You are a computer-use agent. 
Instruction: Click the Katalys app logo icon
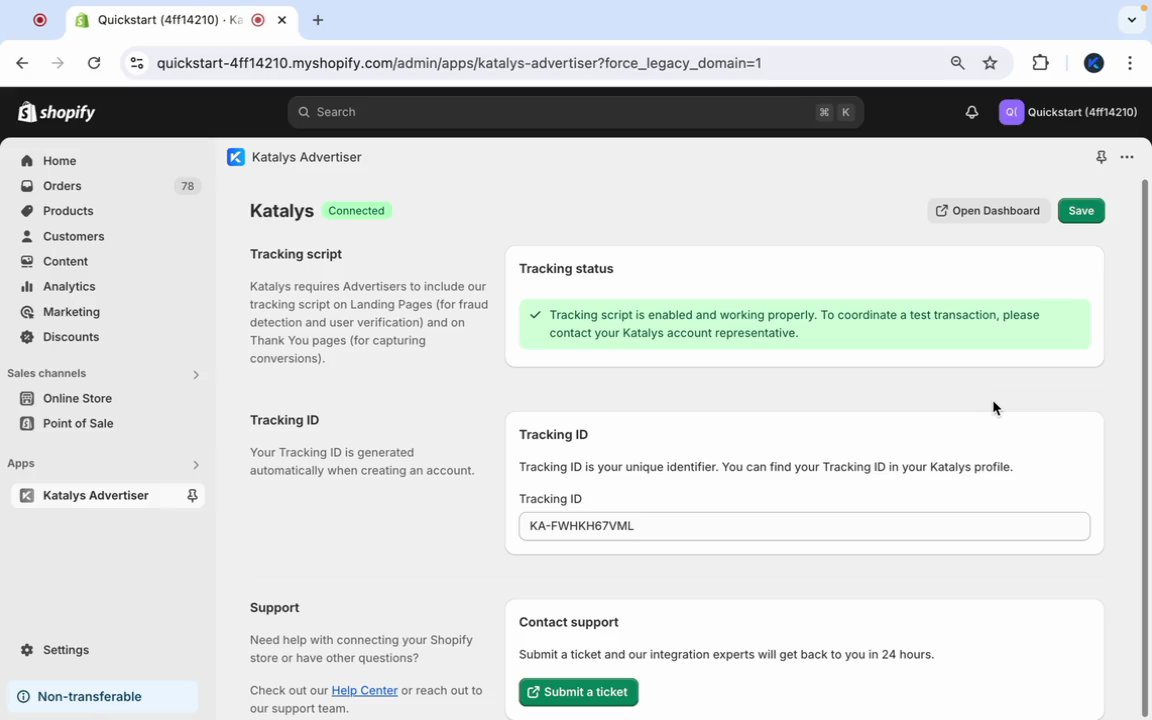(236, 157)
